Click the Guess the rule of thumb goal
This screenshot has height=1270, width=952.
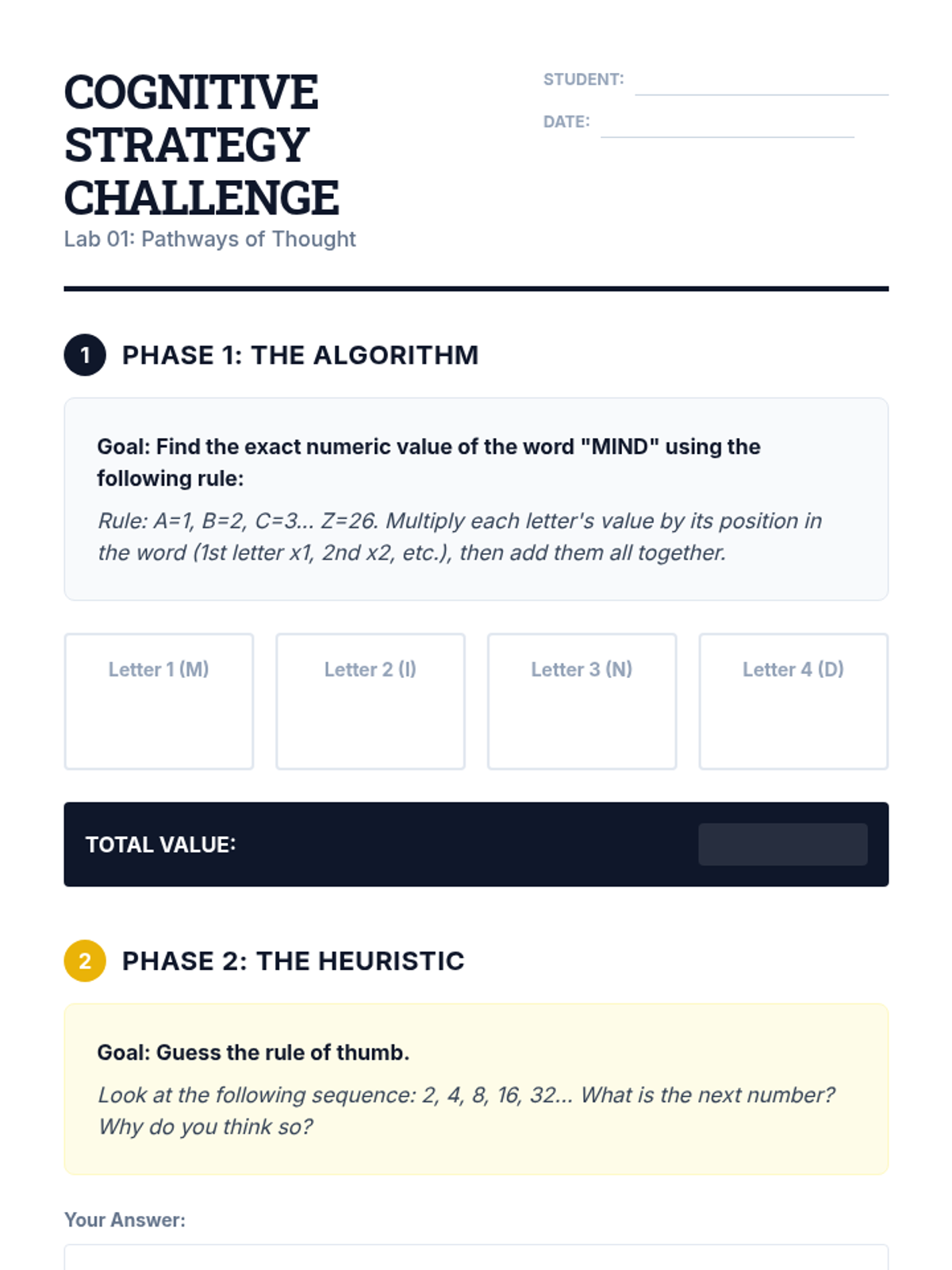pos(253,1053)
